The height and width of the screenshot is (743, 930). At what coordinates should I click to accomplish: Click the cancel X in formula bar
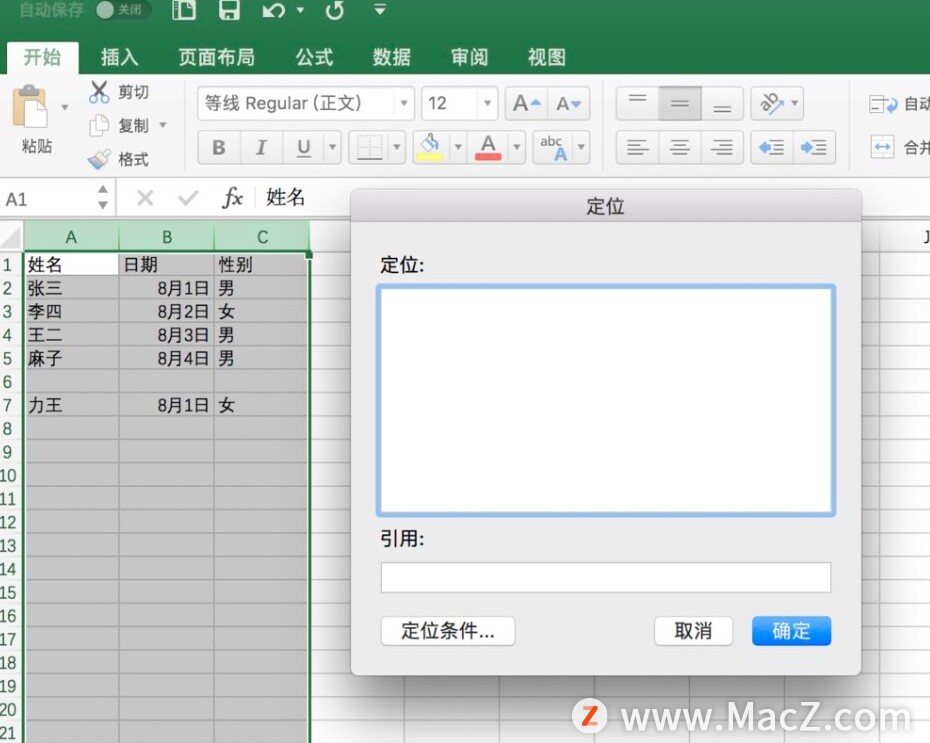click(145, 197)
